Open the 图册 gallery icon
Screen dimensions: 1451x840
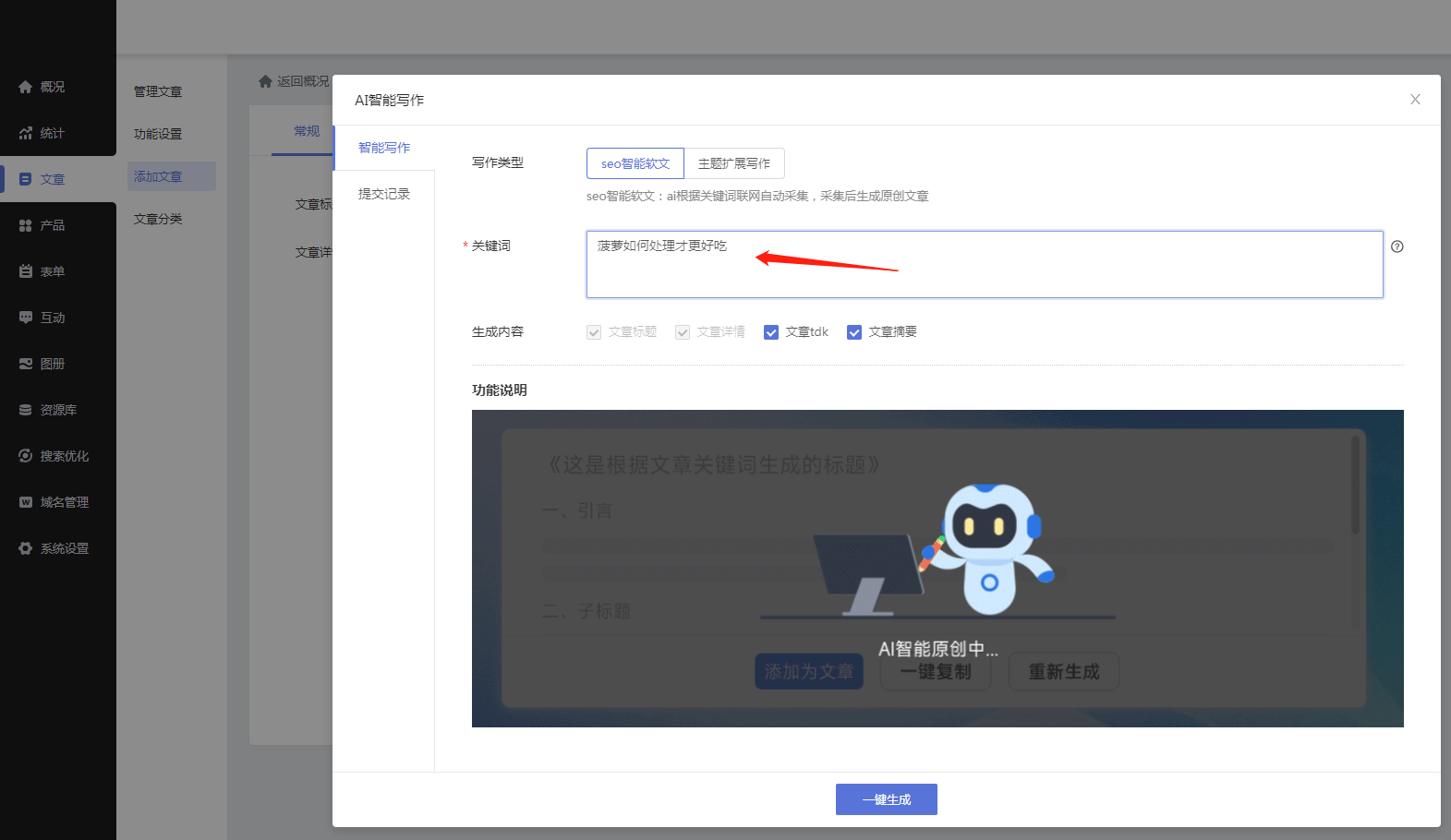26,364
